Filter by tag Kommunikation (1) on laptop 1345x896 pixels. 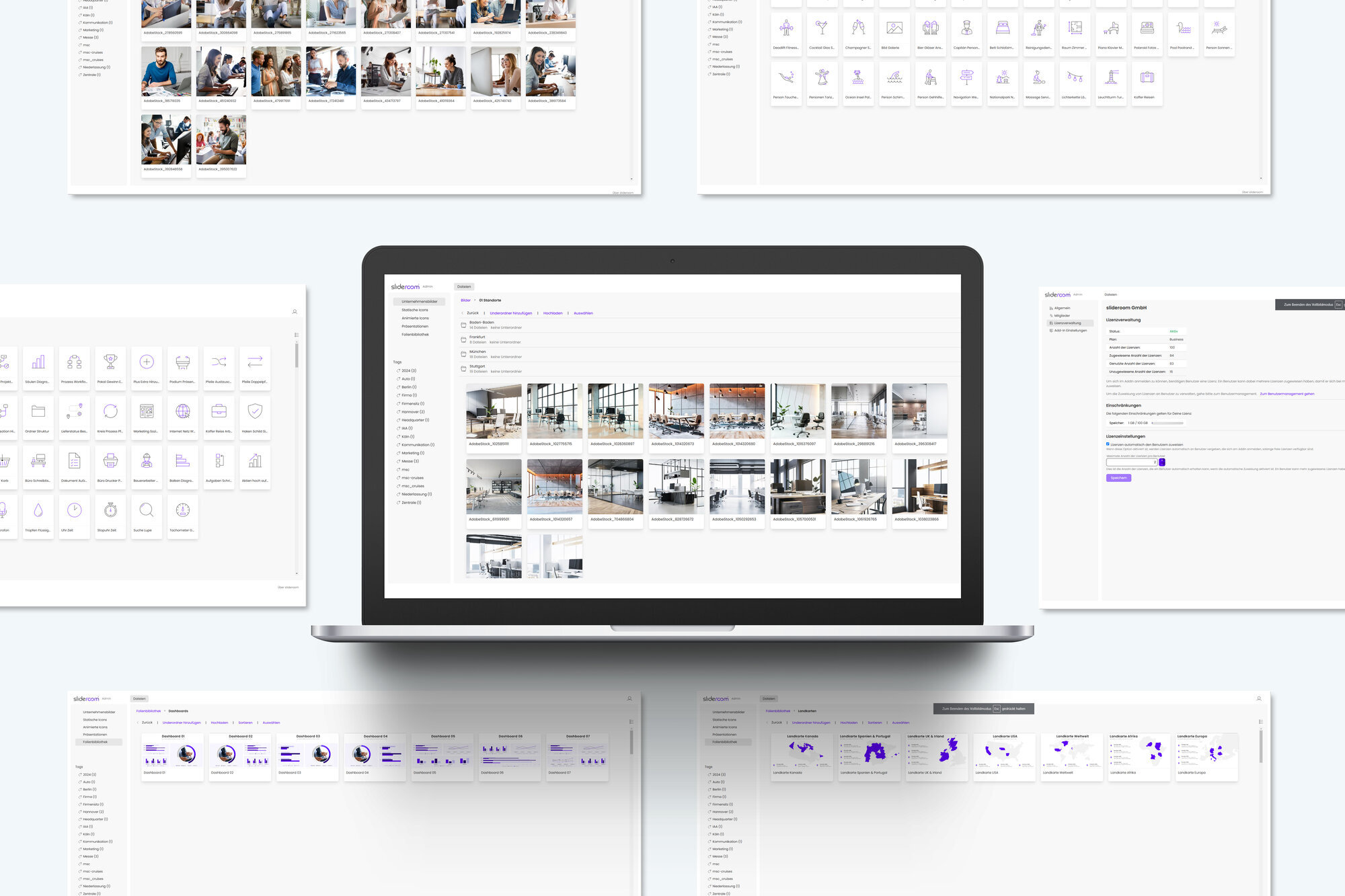click(x=417, y=445)
